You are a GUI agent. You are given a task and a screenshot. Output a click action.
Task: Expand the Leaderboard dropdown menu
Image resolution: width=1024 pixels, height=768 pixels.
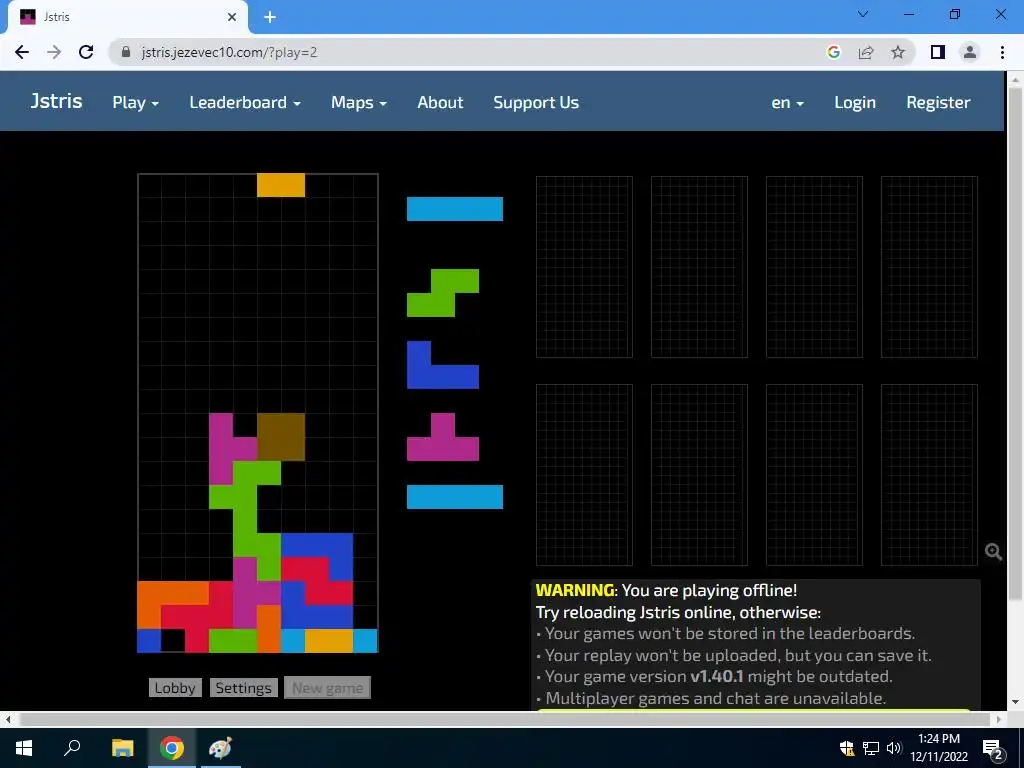click(x=245, y=103)
